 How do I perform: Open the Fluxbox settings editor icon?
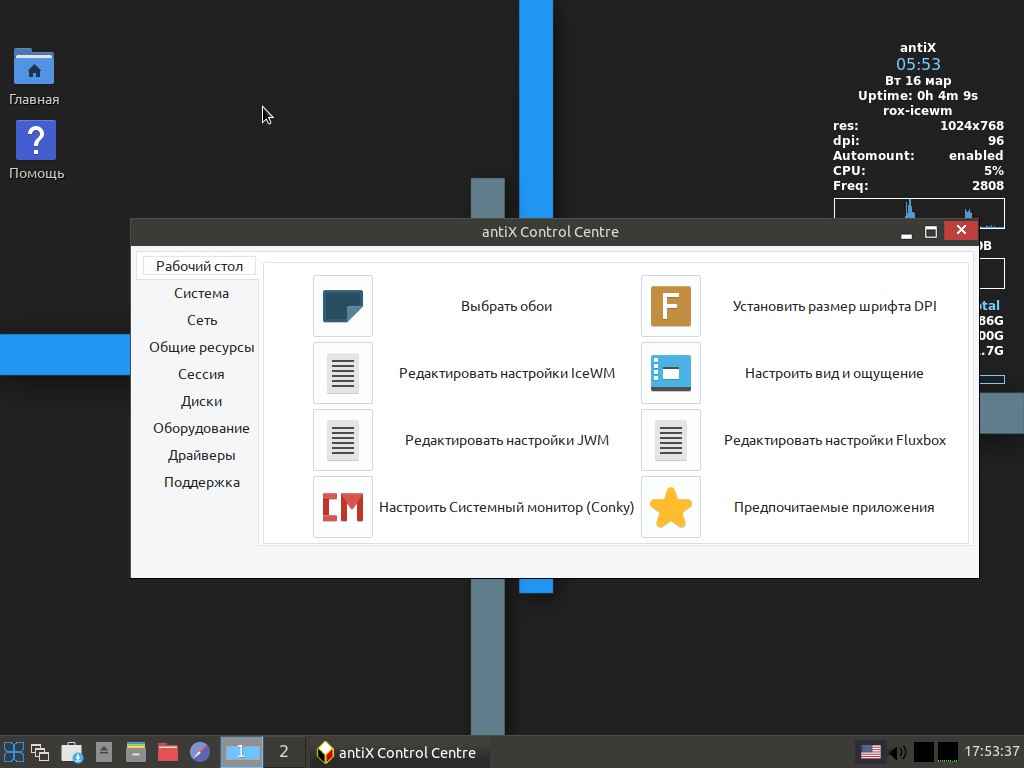[x=671, y=440]
